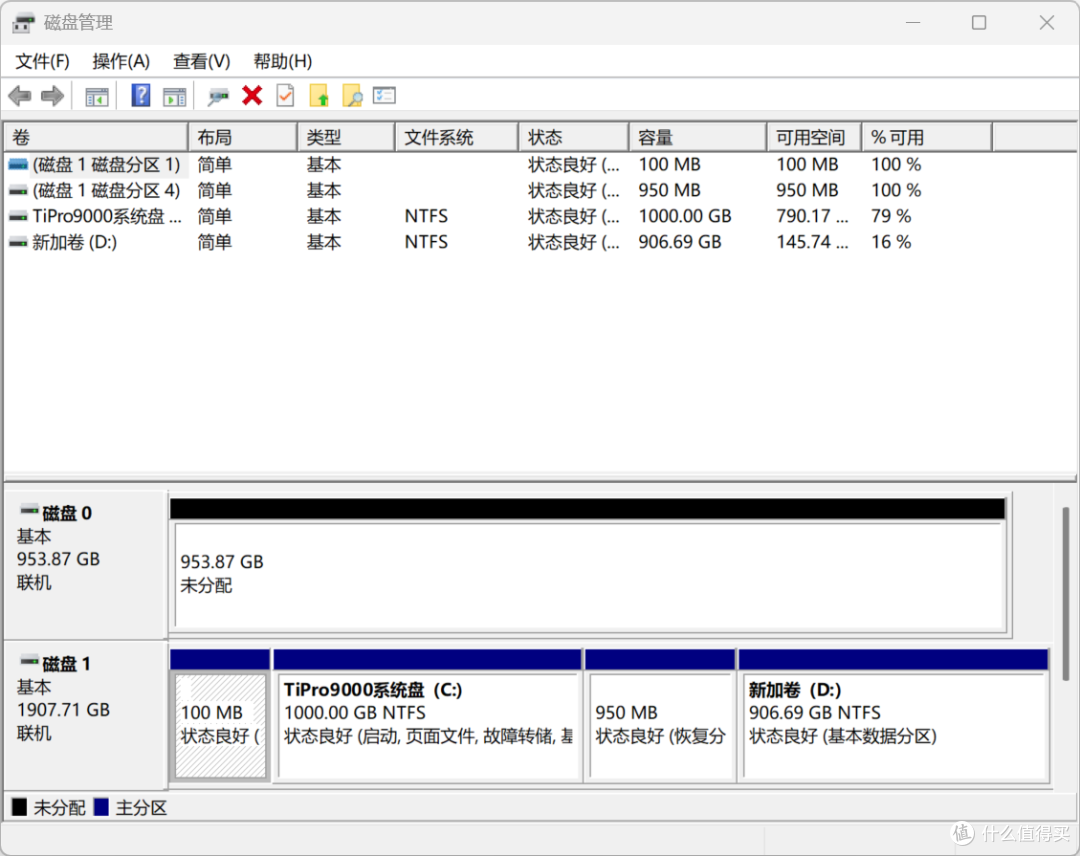The height and width of the screenshot is (856, 1080).
Task: Go back with the left arrow toolbar icon
Action: [20, 96]
